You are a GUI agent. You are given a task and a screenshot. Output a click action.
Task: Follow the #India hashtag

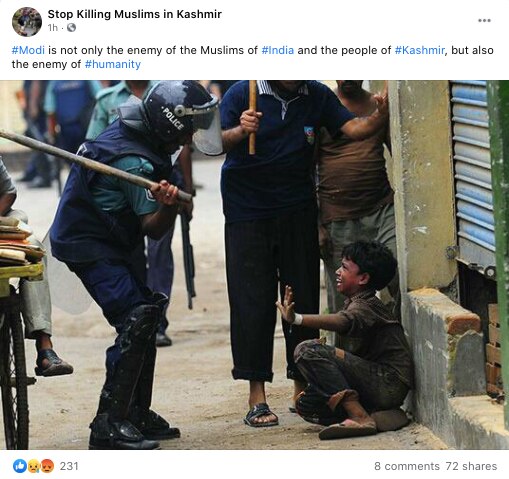coord(278,50)
